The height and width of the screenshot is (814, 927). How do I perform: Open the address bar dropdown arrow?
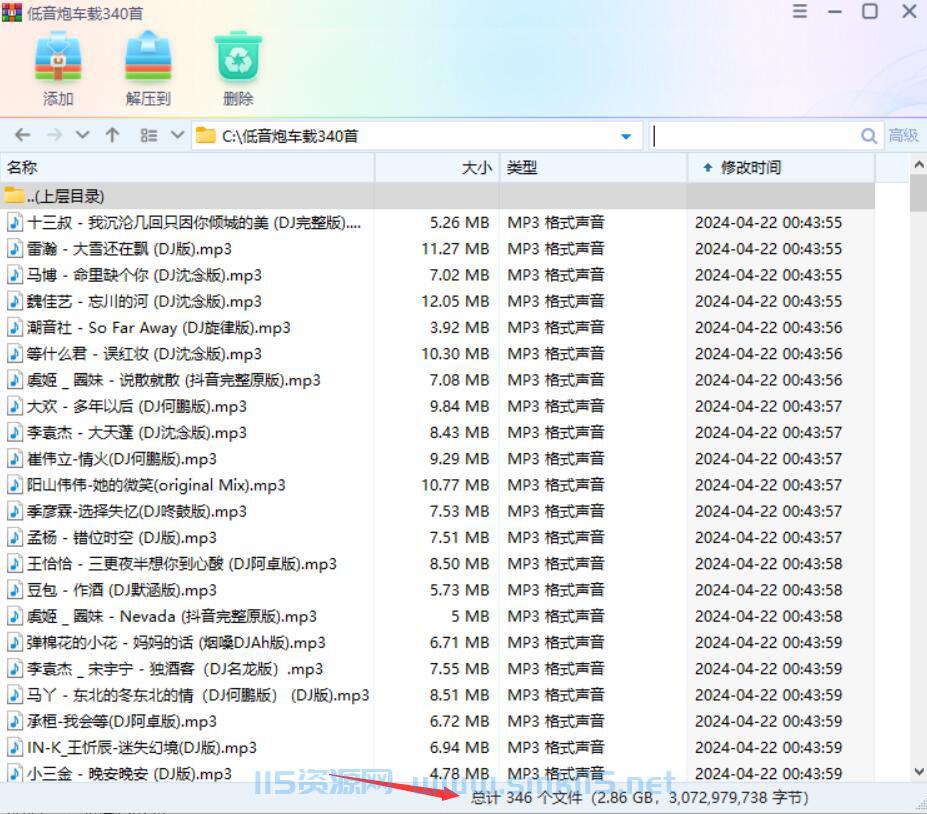pos(627,135)
